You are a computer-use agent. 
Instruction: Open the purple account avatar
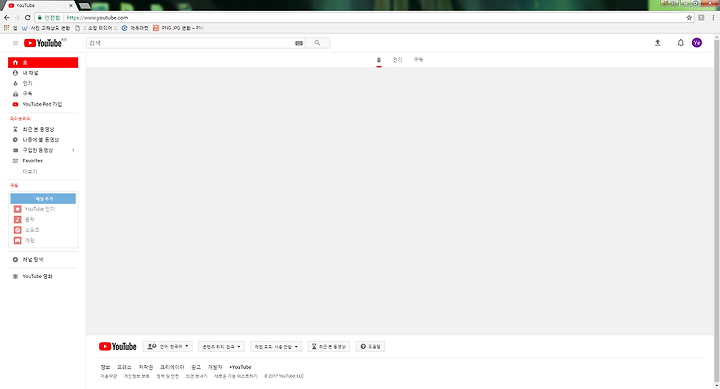697,43
